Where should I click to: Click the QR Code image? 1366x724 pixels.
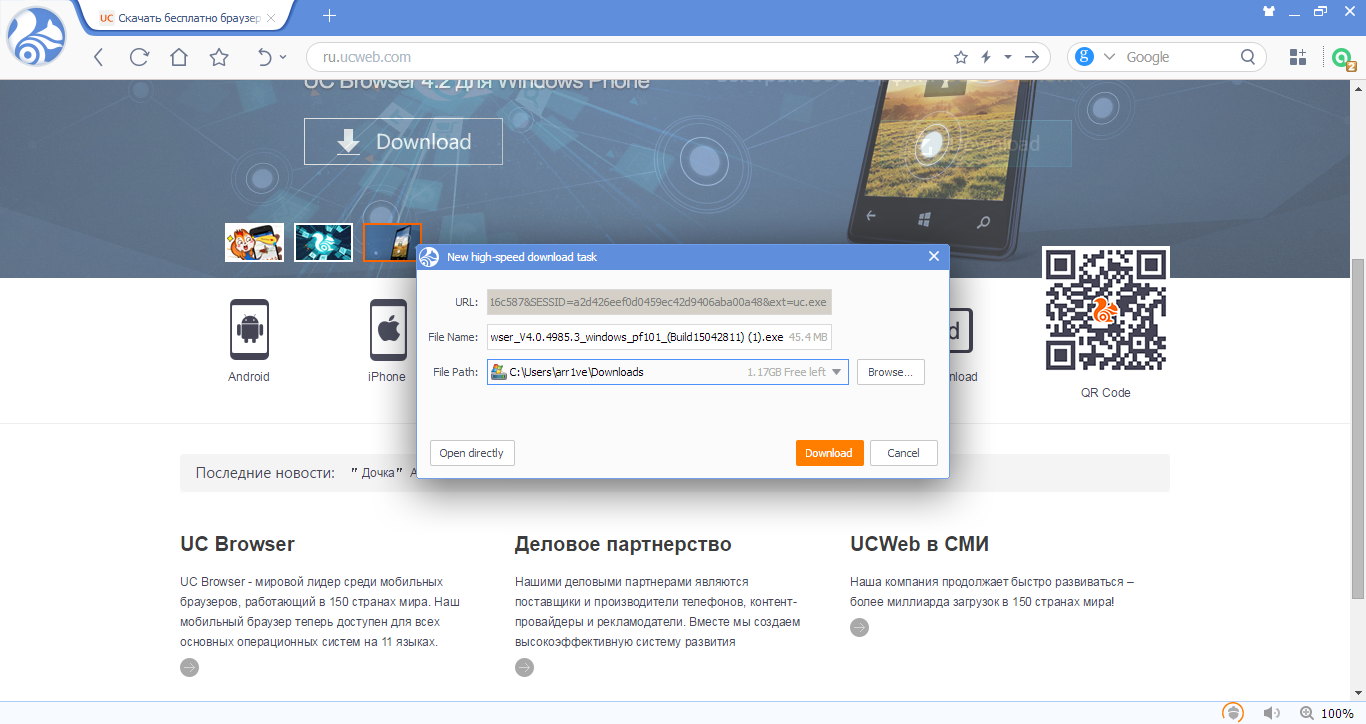[x=1105, y=309]
